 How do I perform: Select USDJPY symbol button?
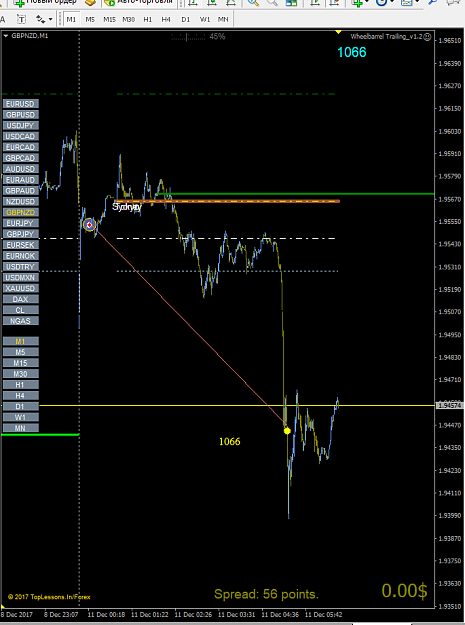point(21,126)
